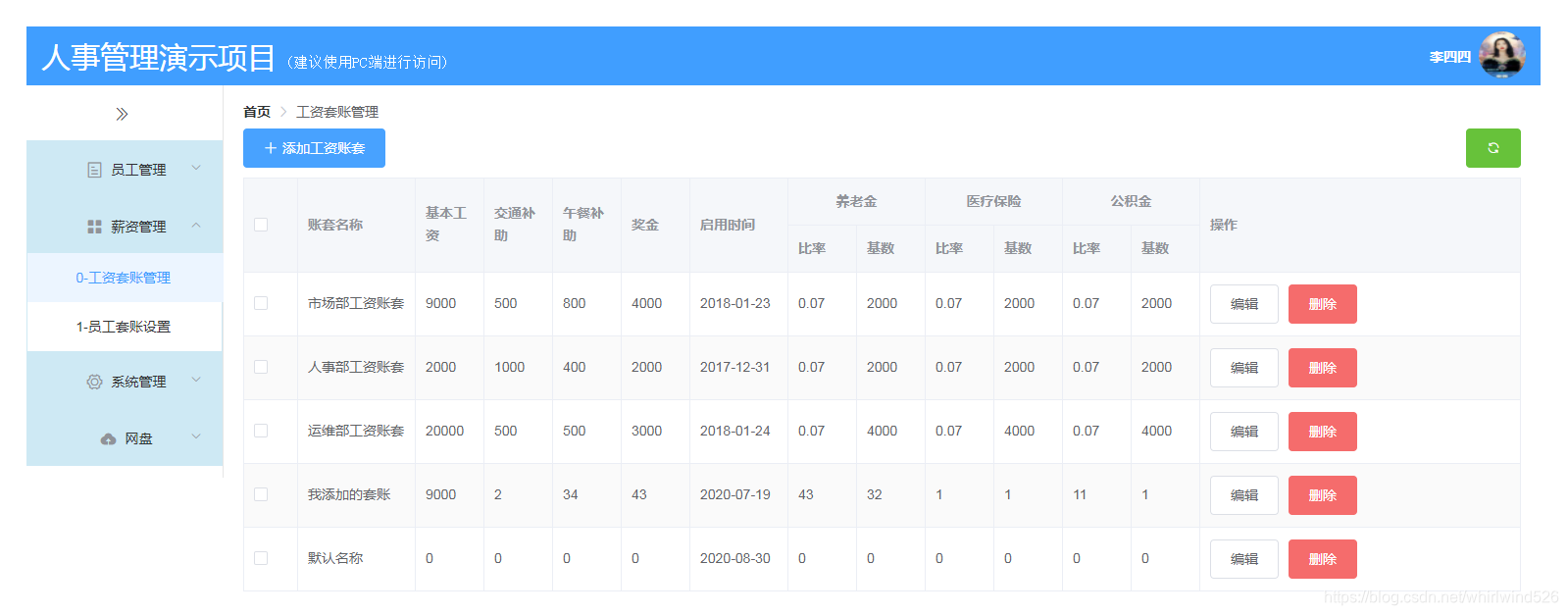
Task: Select the 0-工资套账管理 menu item
Action: pyautogui.click(x=125, y=278)
